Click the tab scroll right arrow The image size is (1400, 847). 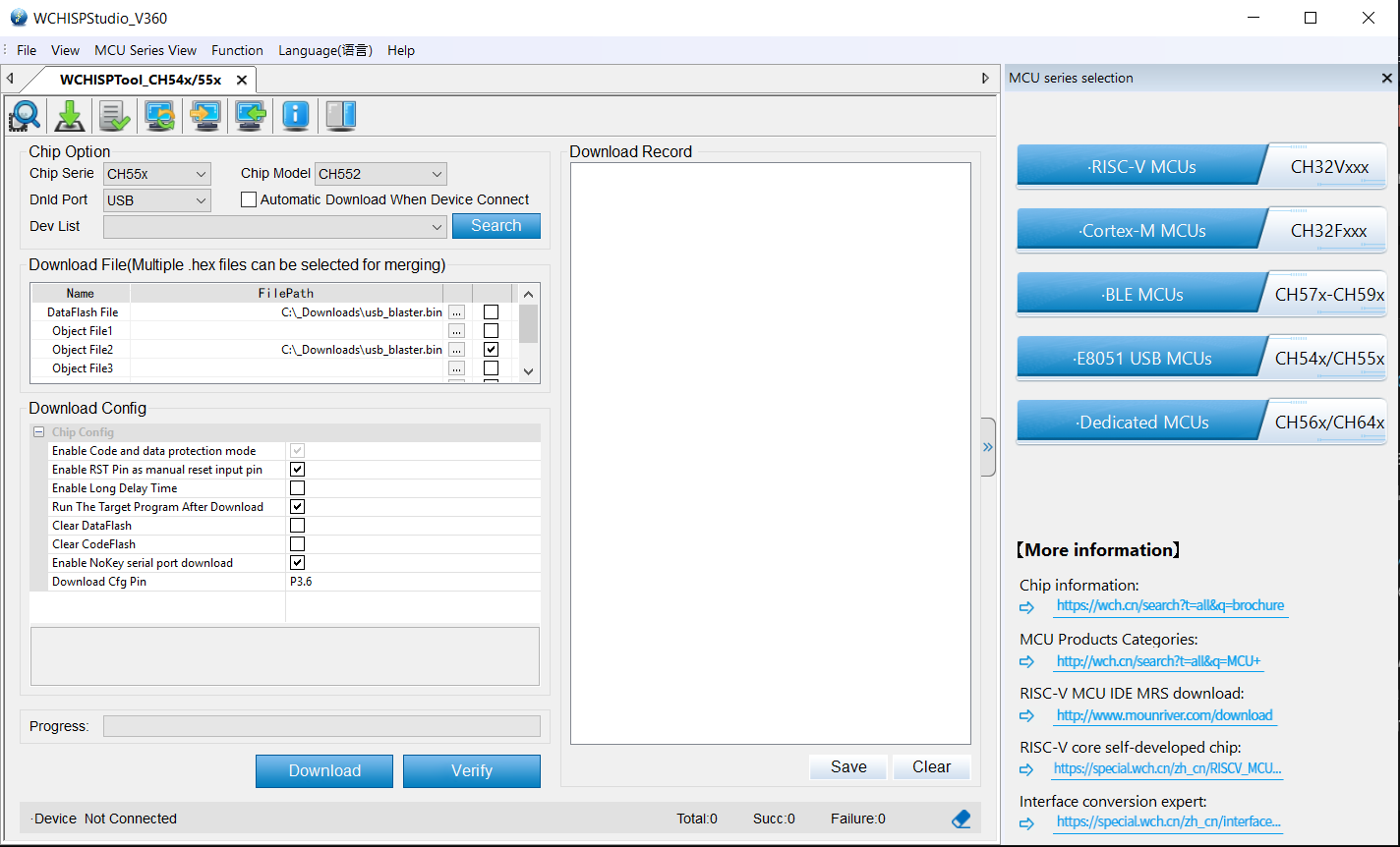pyautogui.click(x=985, y=79)
